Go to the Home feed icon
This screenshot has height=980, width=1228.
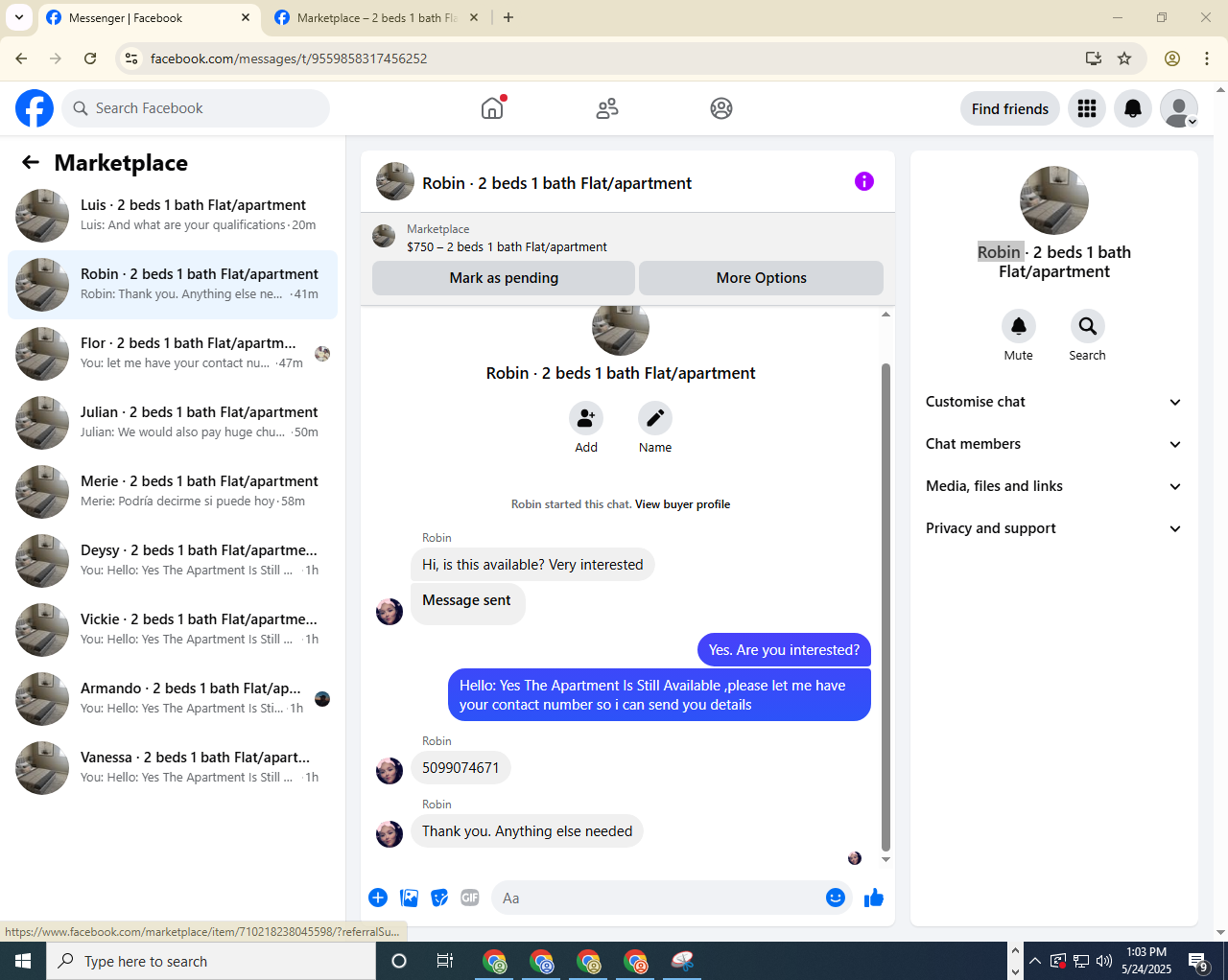492,108
